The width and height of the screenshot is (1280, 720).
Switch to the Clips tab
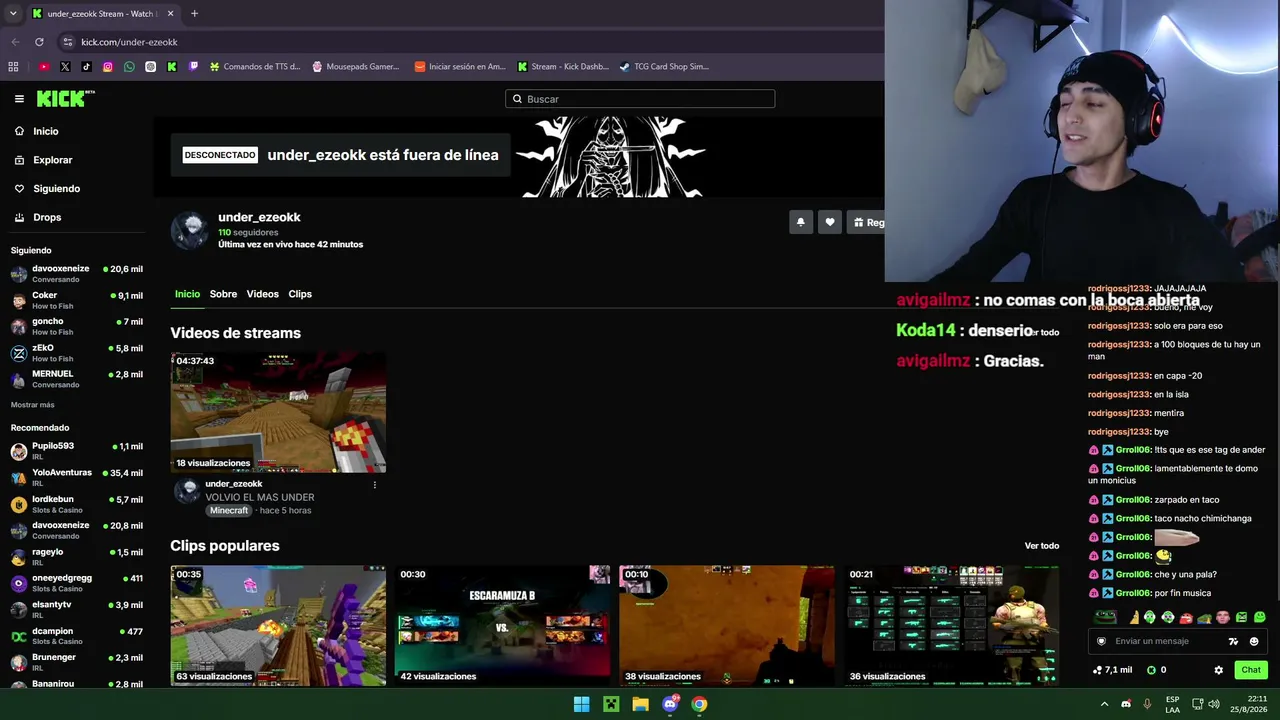click(x=300, y=294)
